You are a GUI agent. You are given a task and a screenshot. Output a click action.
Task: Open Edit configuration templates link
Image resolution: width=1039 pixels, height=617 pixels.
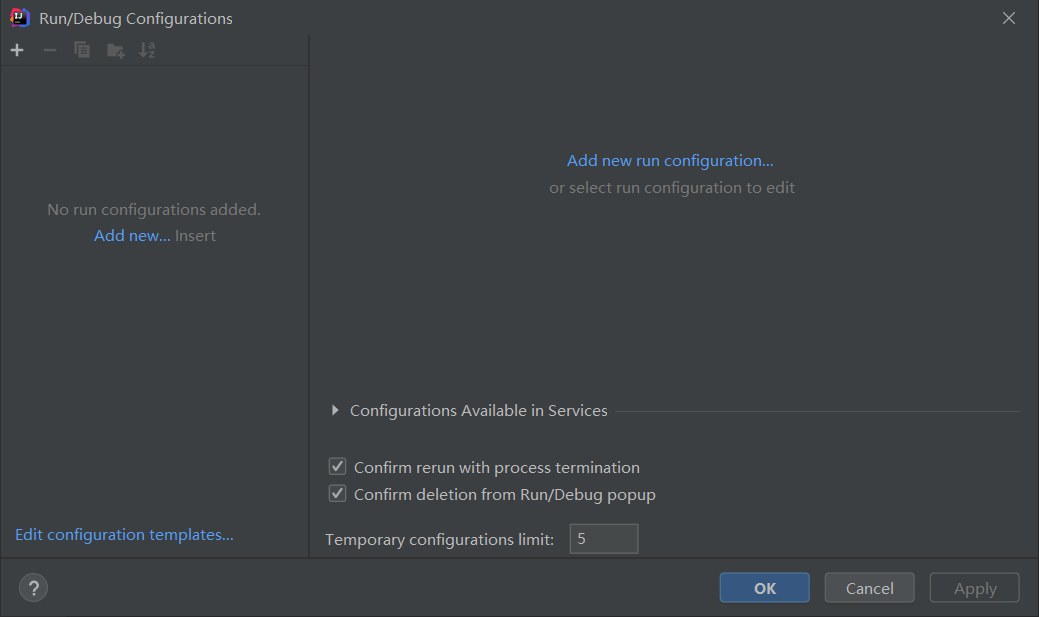[x=124, y=535]
